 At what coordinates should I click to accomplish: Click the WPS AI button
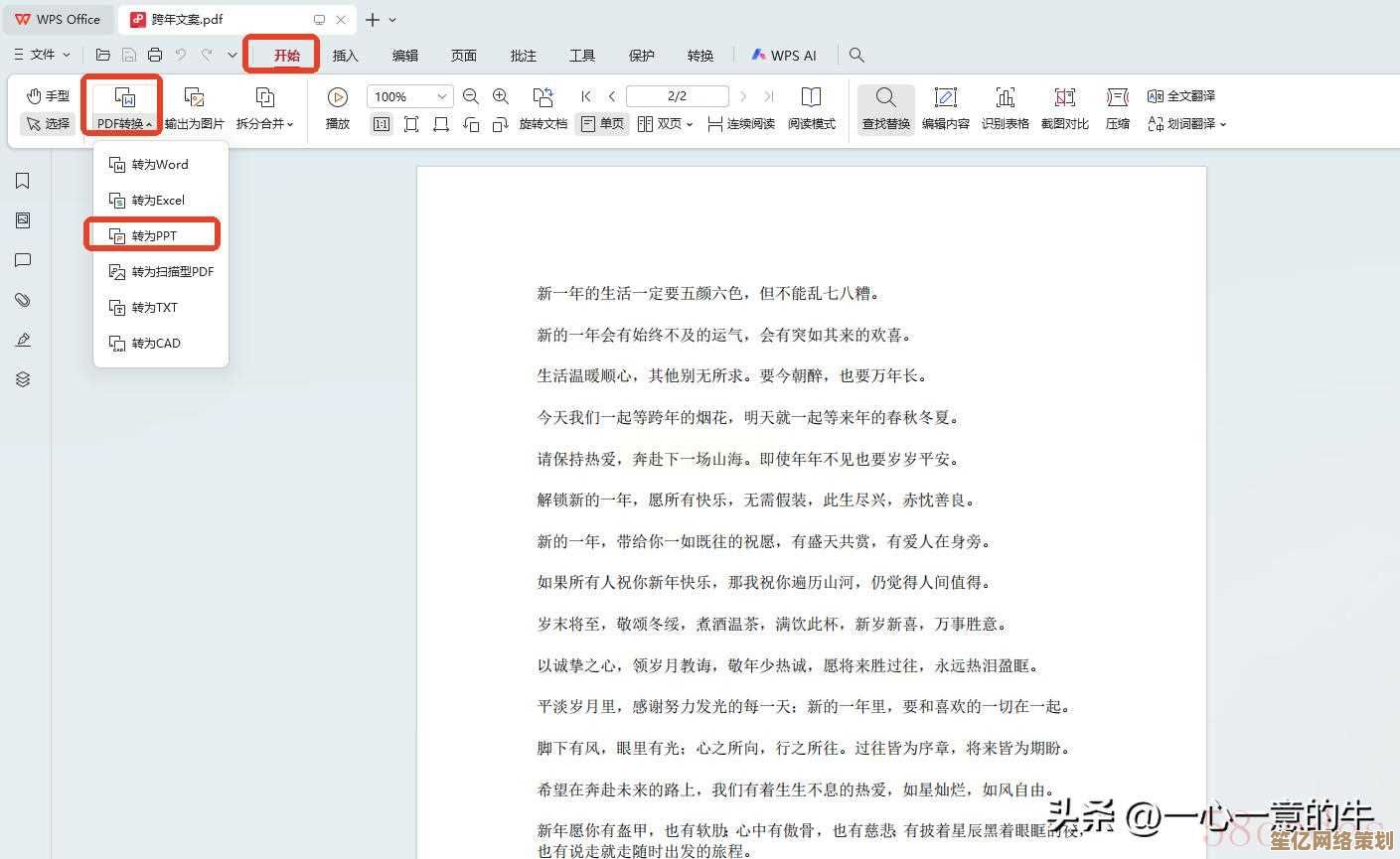pyautogui.click(x=784, y=56)
